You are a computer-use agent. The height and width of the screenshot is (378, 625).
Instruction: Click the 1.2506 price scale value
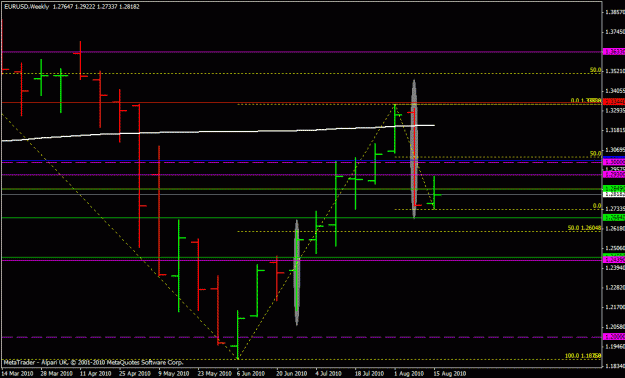(615, 248)
